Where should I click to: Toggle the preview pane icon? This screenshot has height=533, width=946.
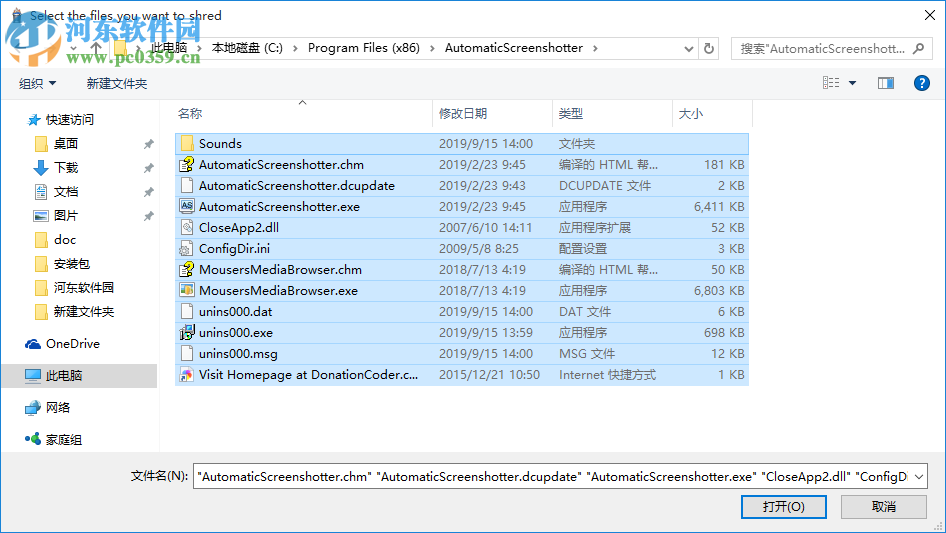[x=886, y=83]
